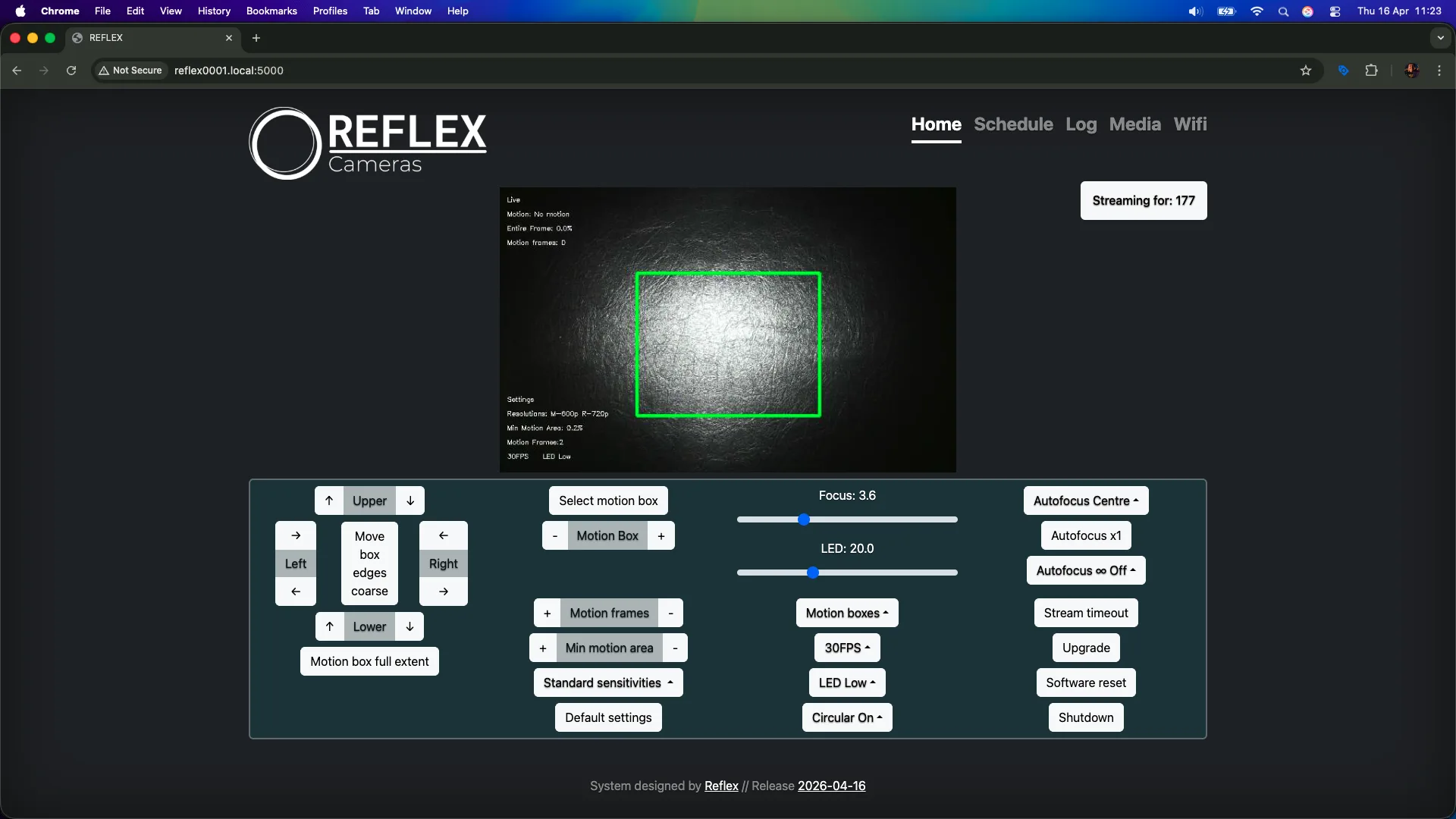
Task: Click Right panel's bottom right-pointing arrow
Action: pyautogui.click(x=444, y=591)
